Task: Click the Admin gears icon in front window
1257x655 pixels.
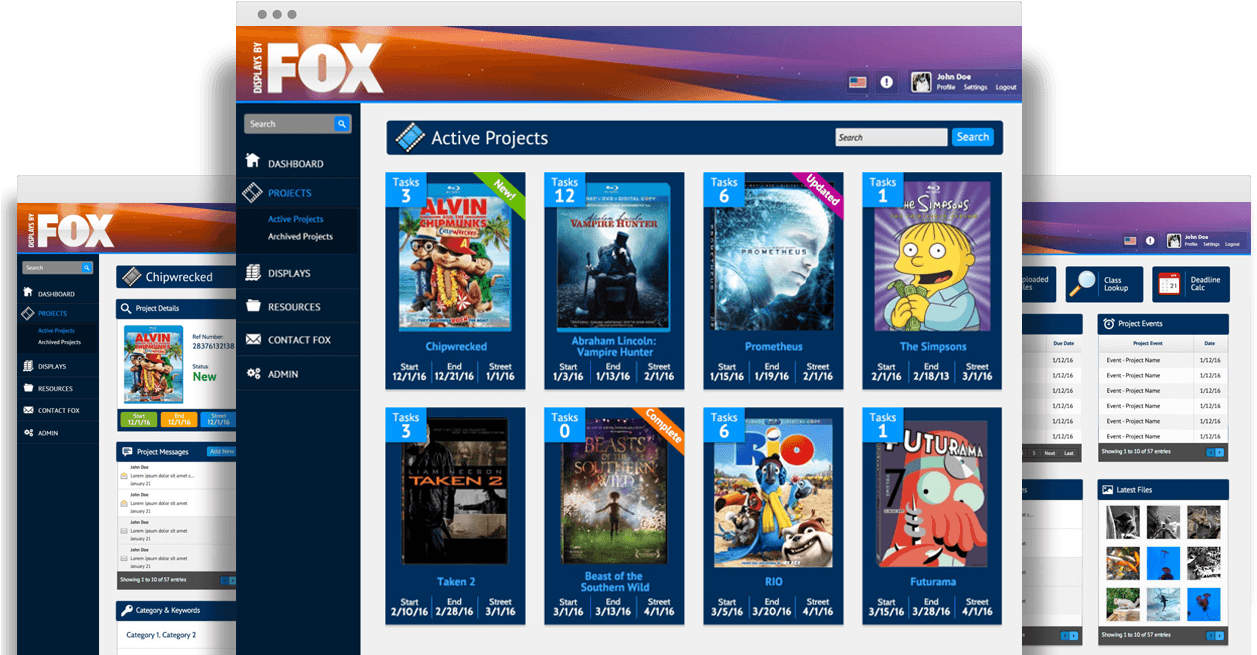Action: 253,374
